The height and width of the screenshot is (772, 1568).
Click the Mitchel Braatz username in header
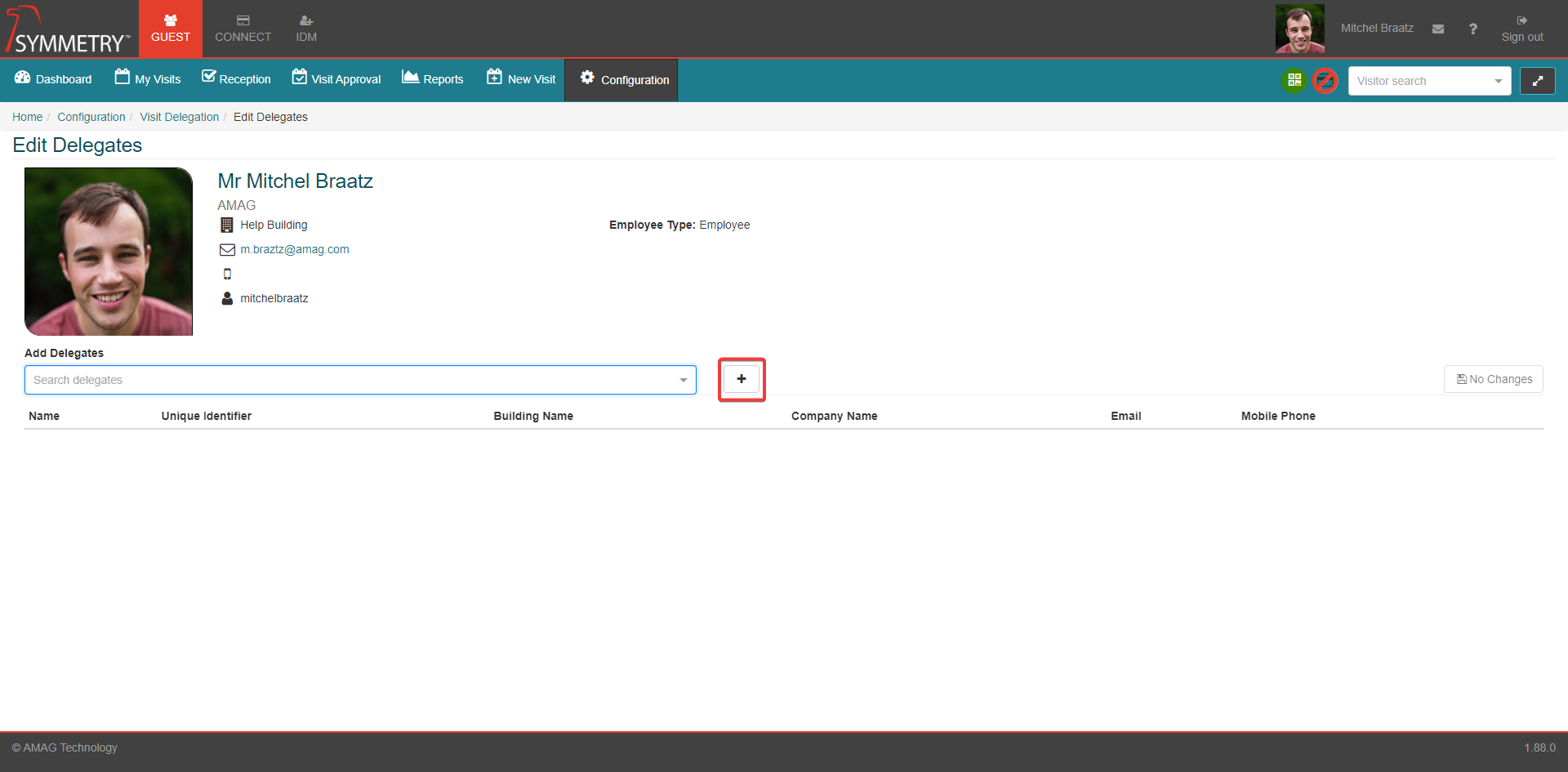click(x=1377, y=28)
